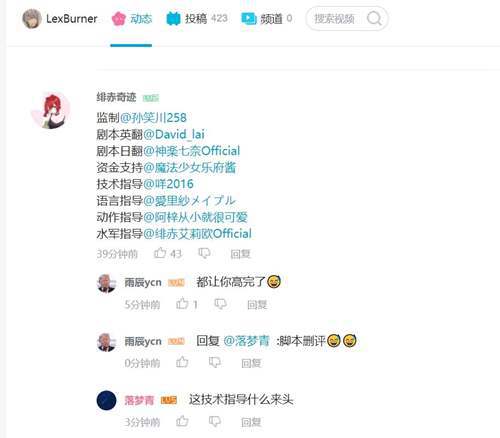Dislike the 绯赤奇迹 comment
This screenshot has height=438, width=500.
(x=204, y=253)
